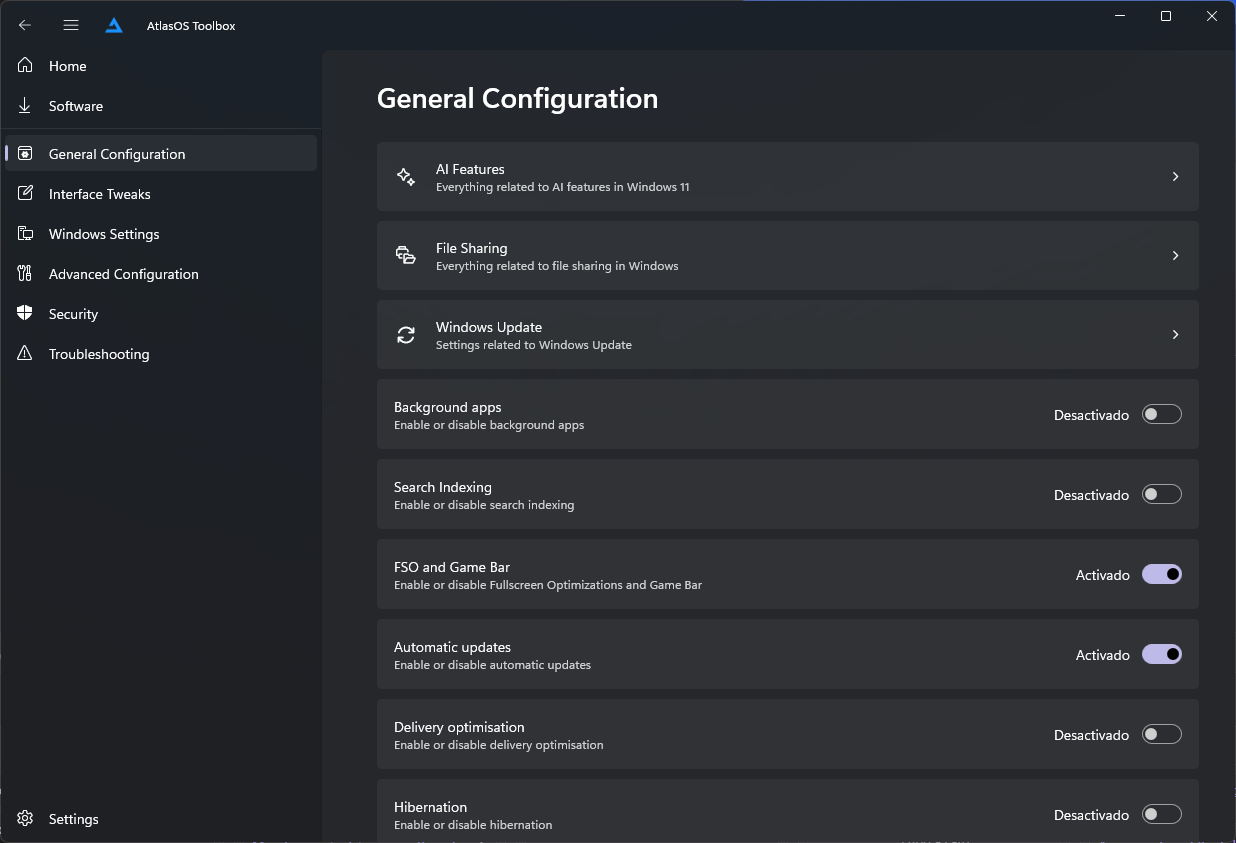
Task: Click the Windows Update refresh icon
Action: pos(406,335)
